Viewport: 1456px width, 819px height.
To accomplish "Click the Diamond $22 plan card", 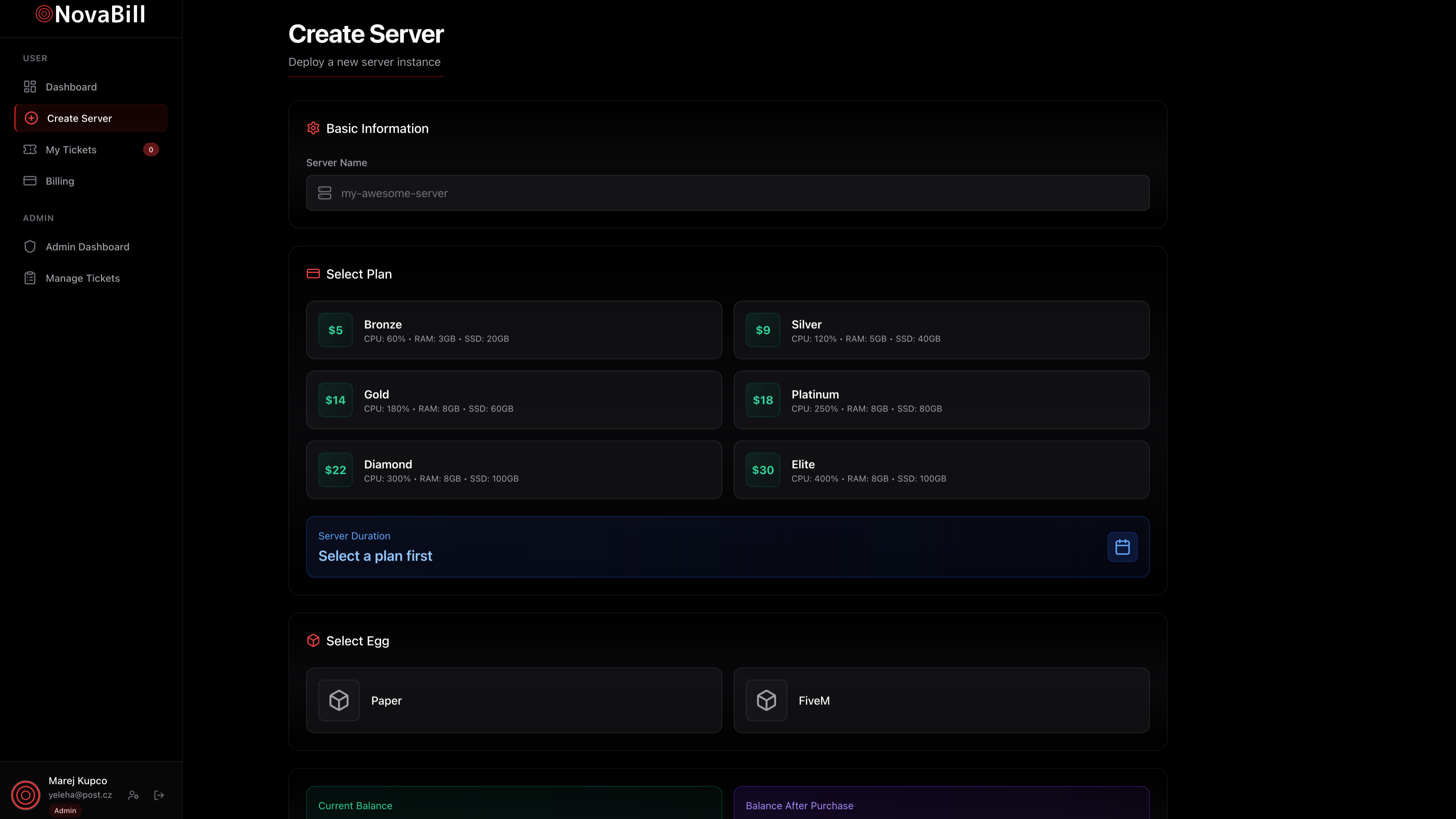I will 513,469.
